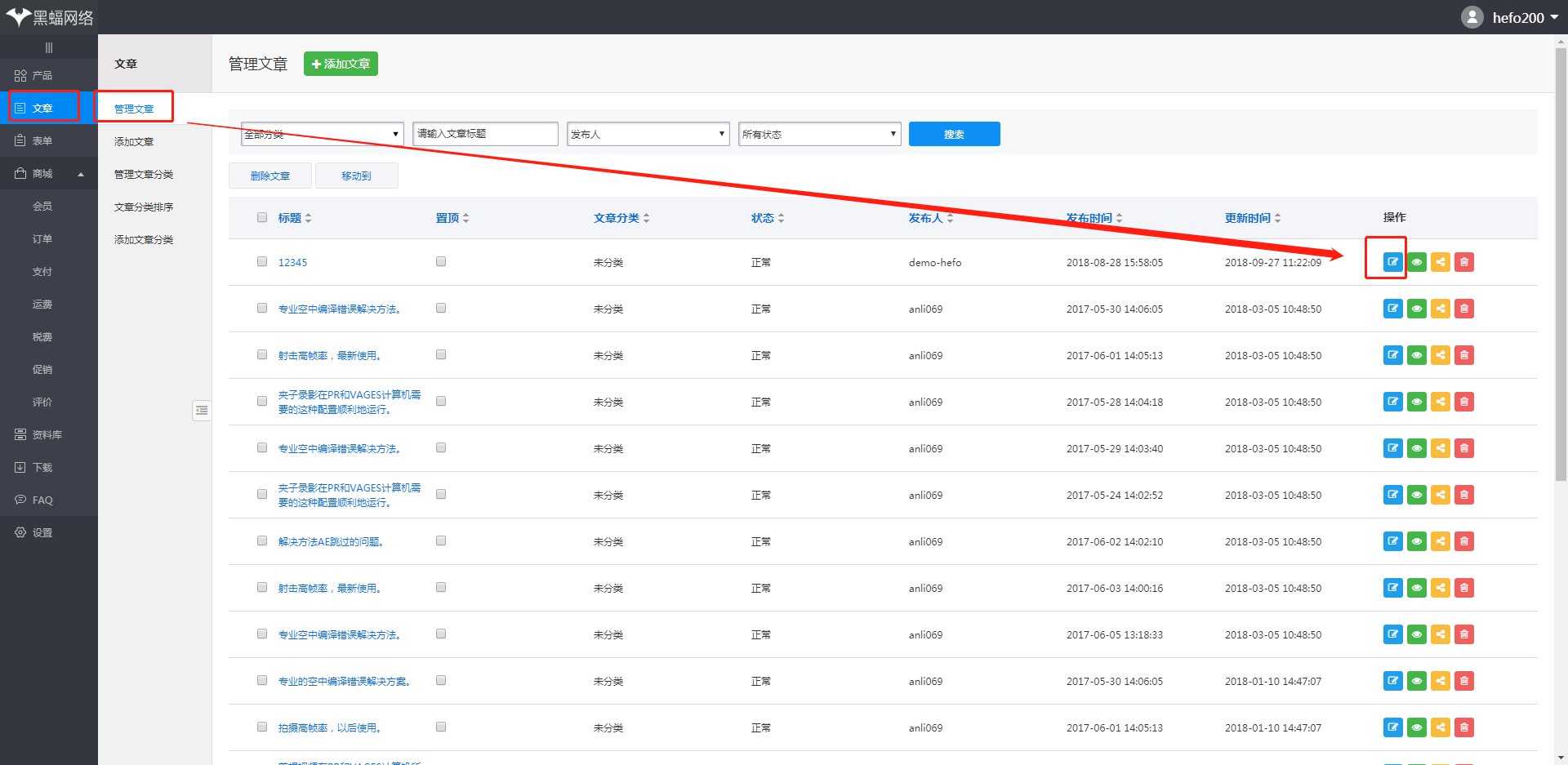1568x765 pixels.
Task: Click the article title search input field
Action: point(485,134)
